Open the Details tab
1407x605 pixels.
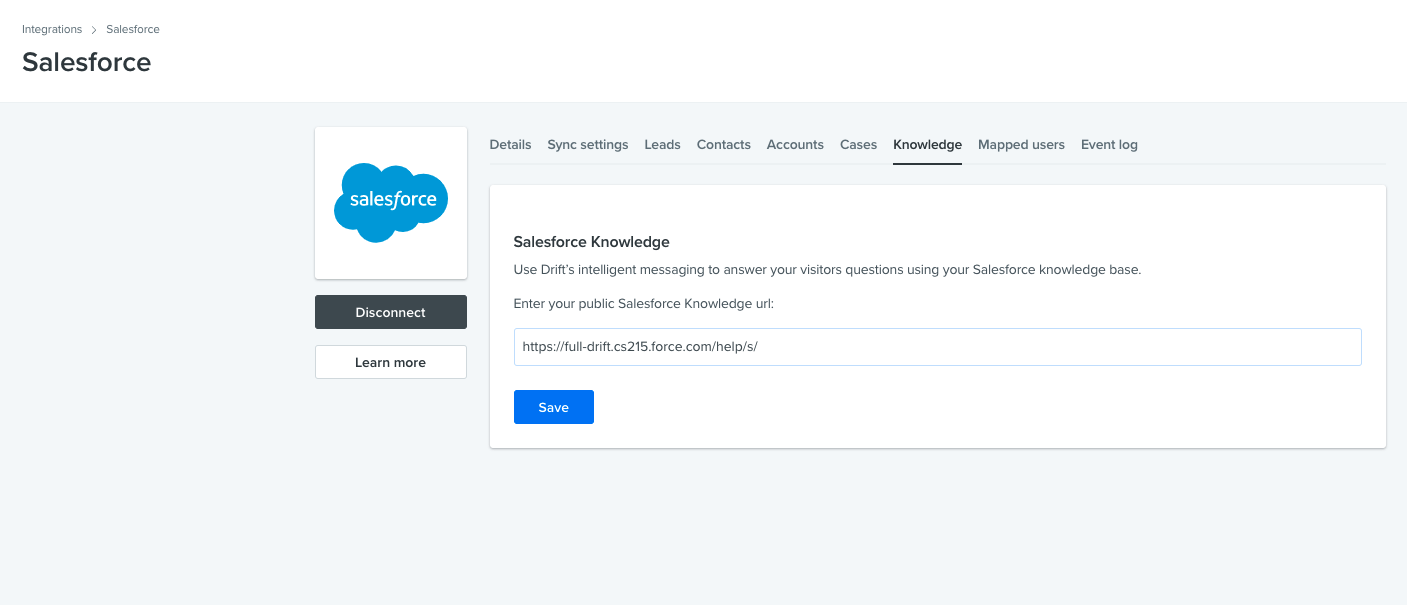pyautogui.click(x=510, y=145)
